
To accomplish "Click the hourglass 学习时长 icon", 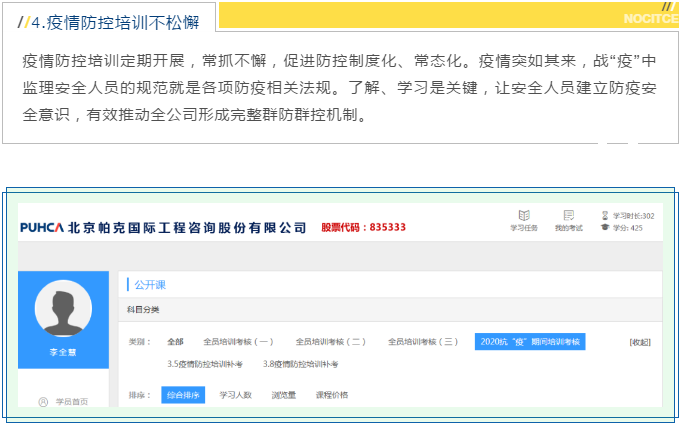I will tap(604, 215).
